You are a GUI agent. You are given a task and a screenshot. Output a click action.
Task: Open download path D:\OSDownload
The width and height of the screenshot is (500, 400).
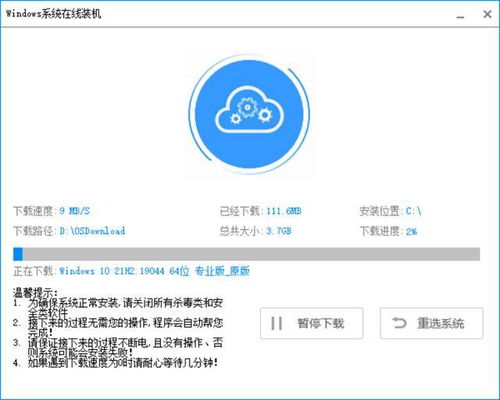click(92, 231)
